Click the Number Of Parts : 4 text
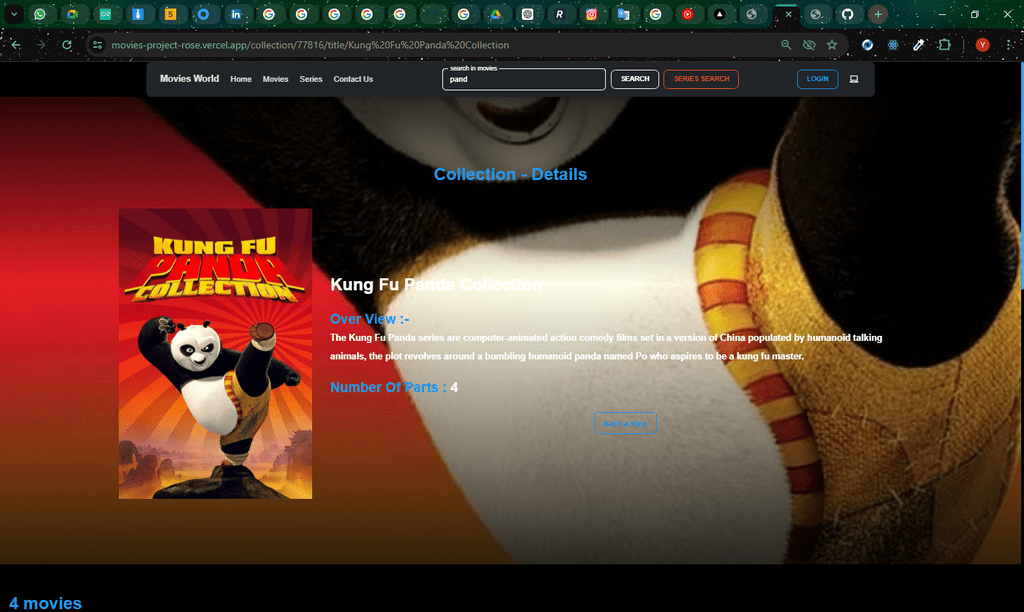 tap(394, 387)
